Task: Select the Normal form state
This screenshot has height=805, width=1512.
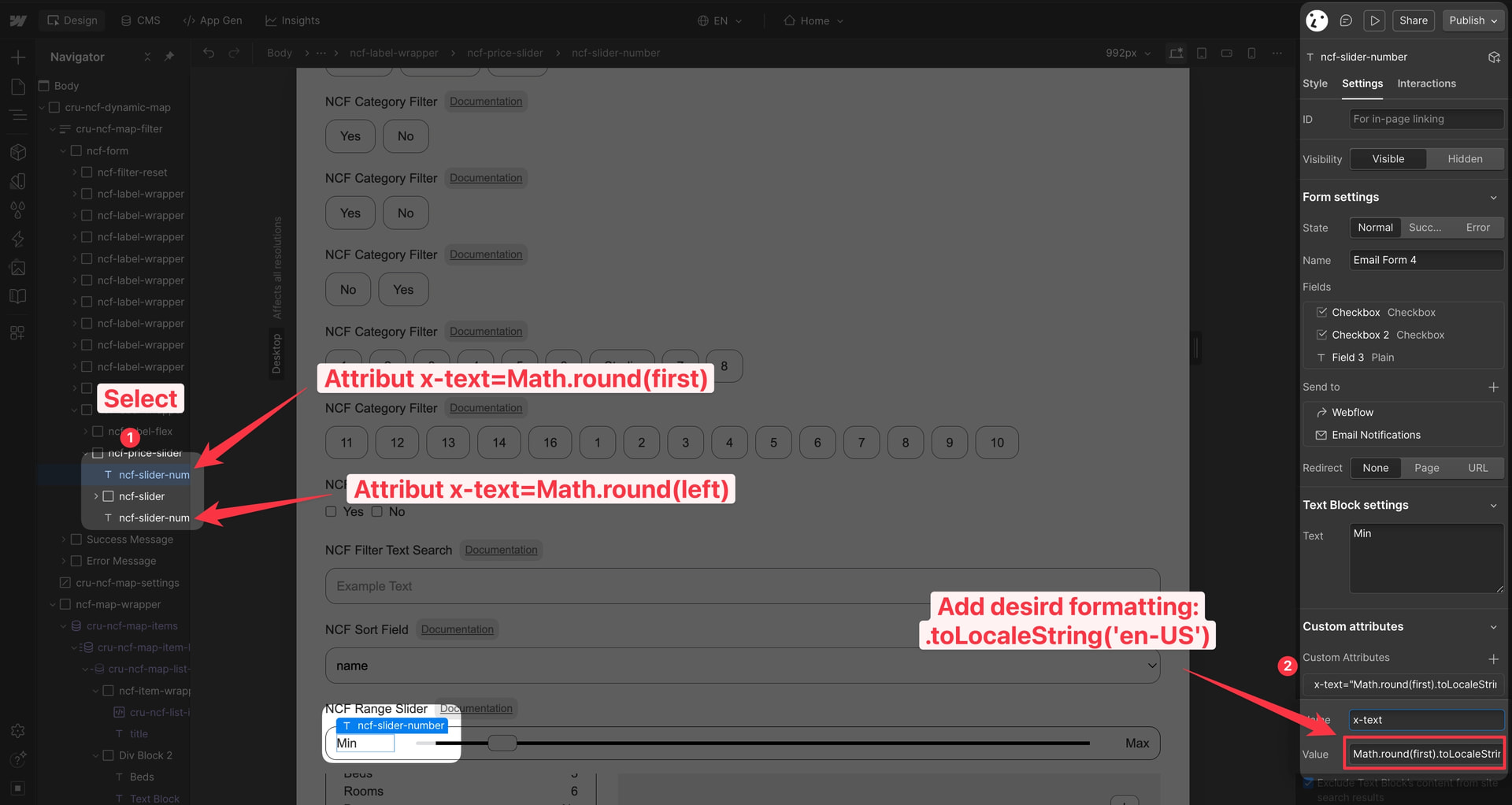Action: [x=1375, y=228]
